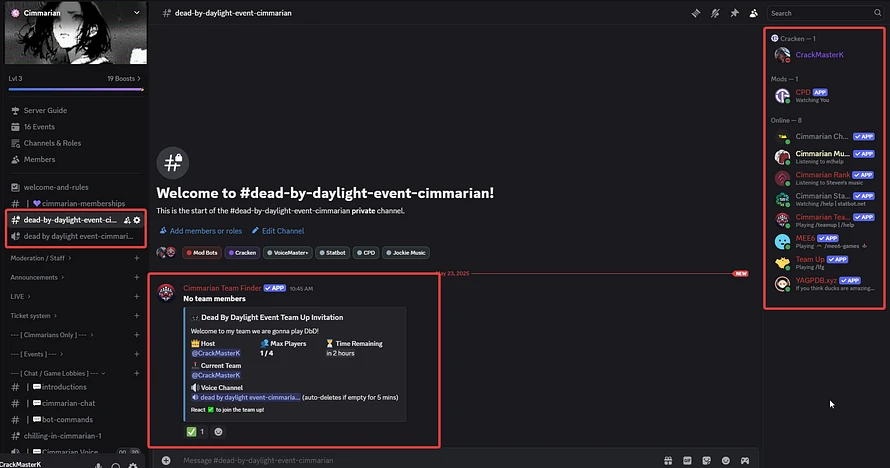Click Add members or roles link

point(201,231)
